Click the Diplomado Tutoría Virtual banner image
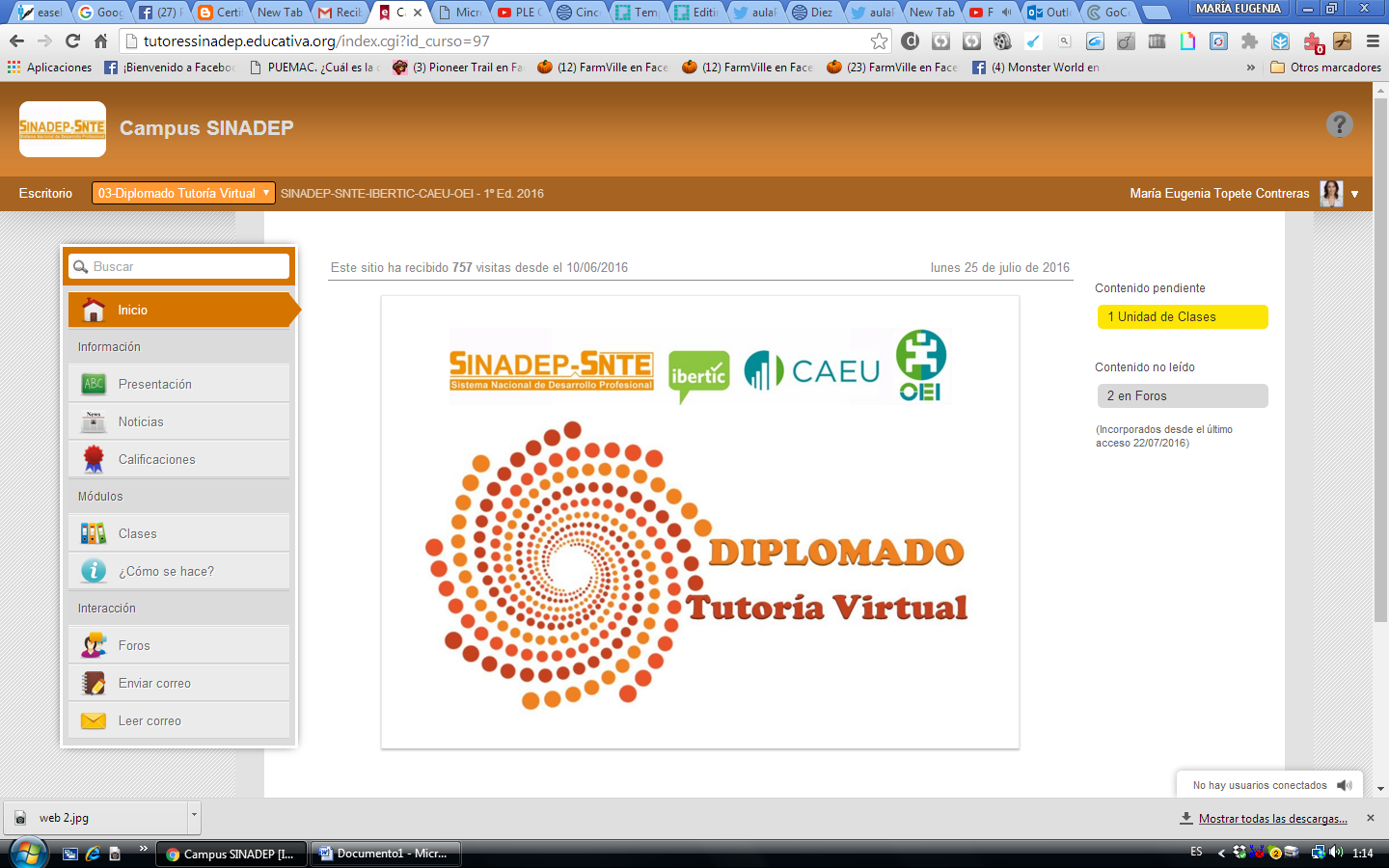 (700, 522)
